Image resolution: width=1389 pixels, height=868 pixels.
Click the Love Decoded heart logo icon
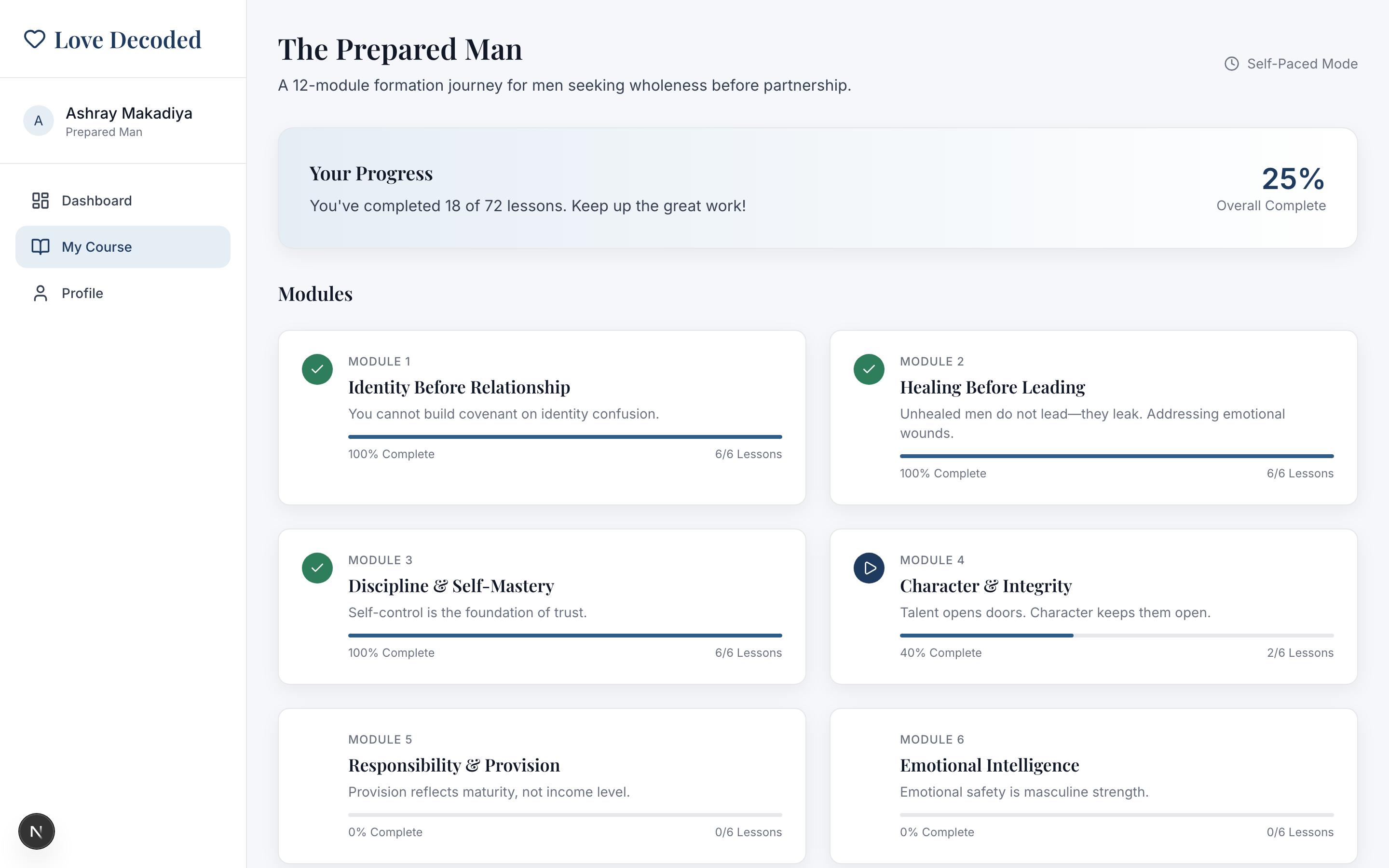[35, 39]
